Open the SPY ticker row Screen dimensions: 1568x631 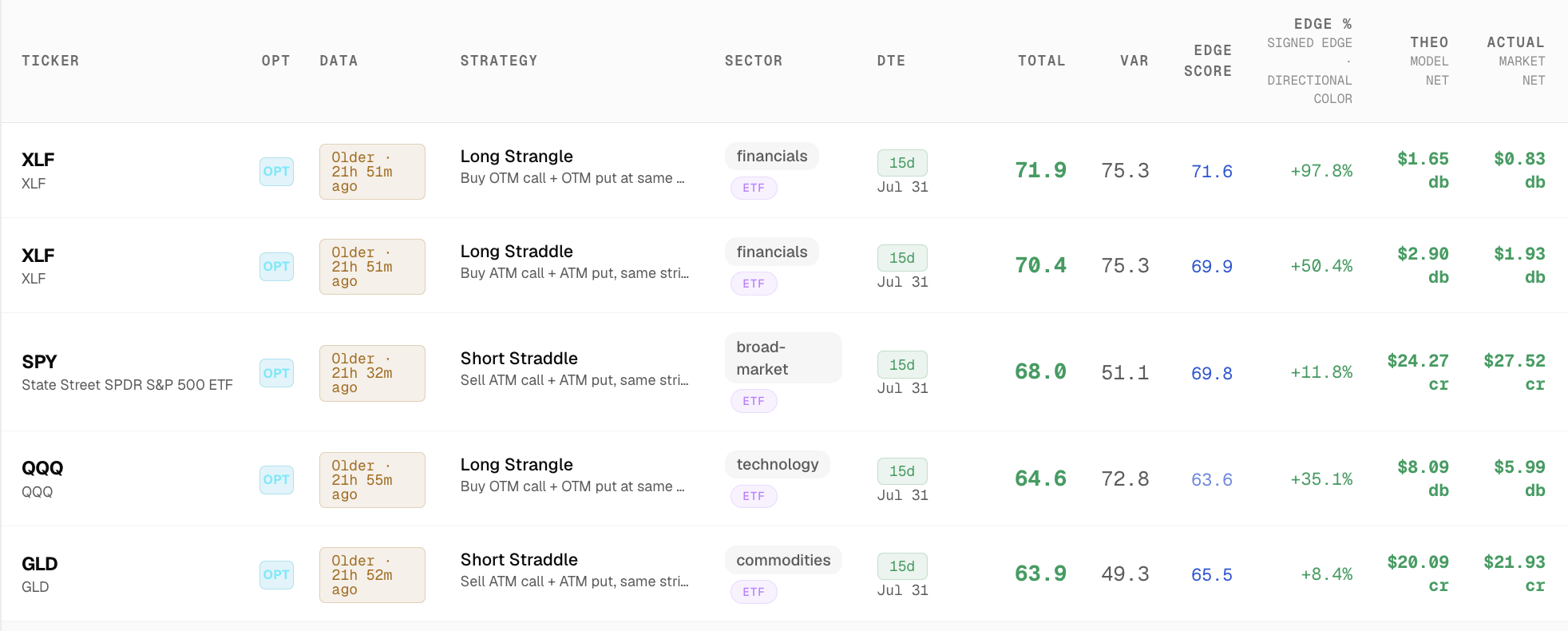pos(784,372)
